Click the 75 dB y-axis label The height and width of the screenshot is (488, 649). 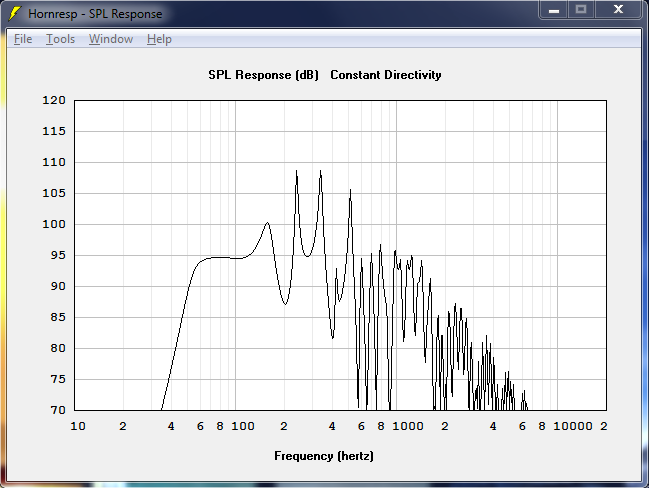click(58, 380)
